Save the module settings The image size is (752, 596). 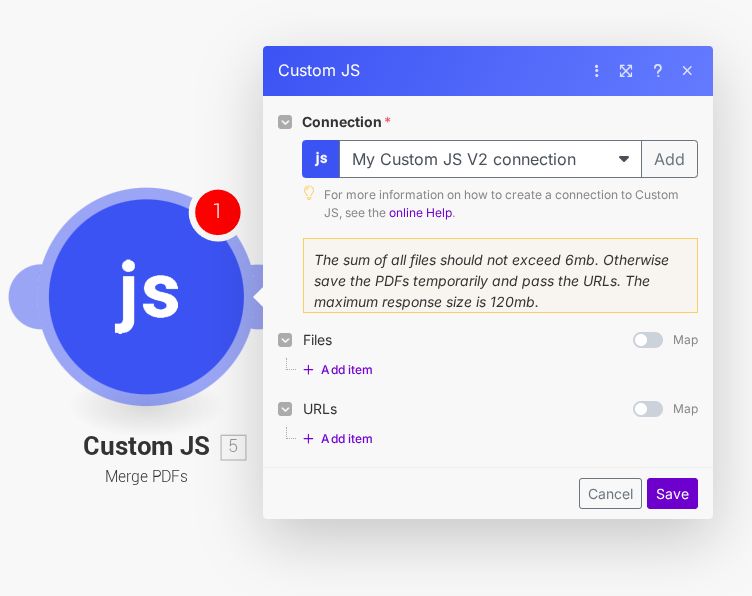(x=672, y=493)
